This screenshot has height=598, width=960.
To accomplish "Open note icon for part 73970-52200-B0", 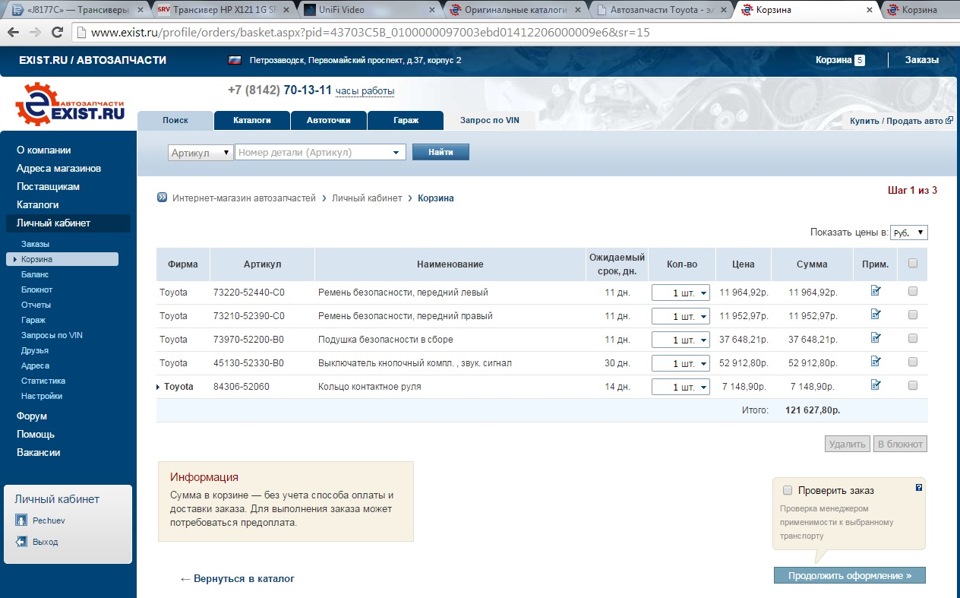I will (876, 338).
